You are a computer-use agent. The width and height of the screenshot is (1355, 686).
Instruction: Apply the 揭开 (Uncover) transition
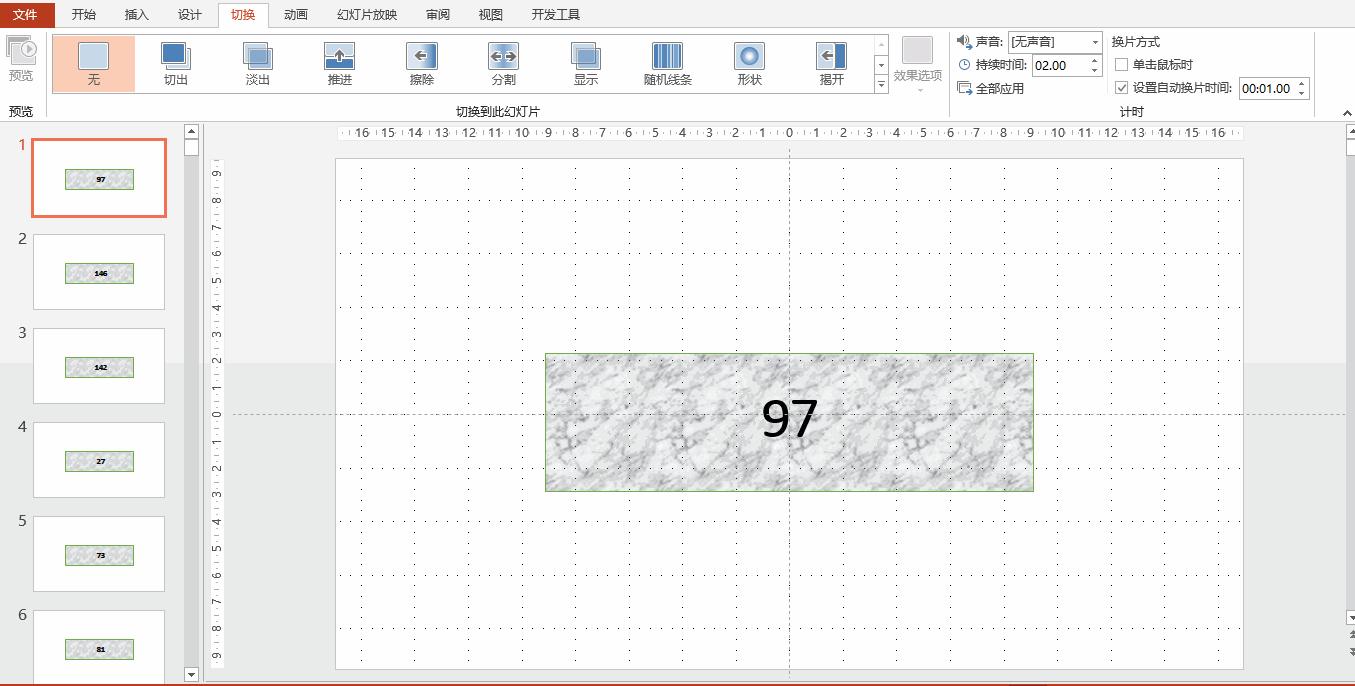coord(831,64)
